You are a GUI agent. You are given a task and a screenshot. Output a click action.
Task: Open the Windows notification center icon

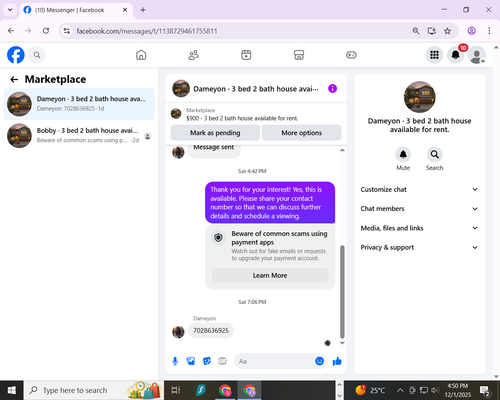click(x=484, y=390)
